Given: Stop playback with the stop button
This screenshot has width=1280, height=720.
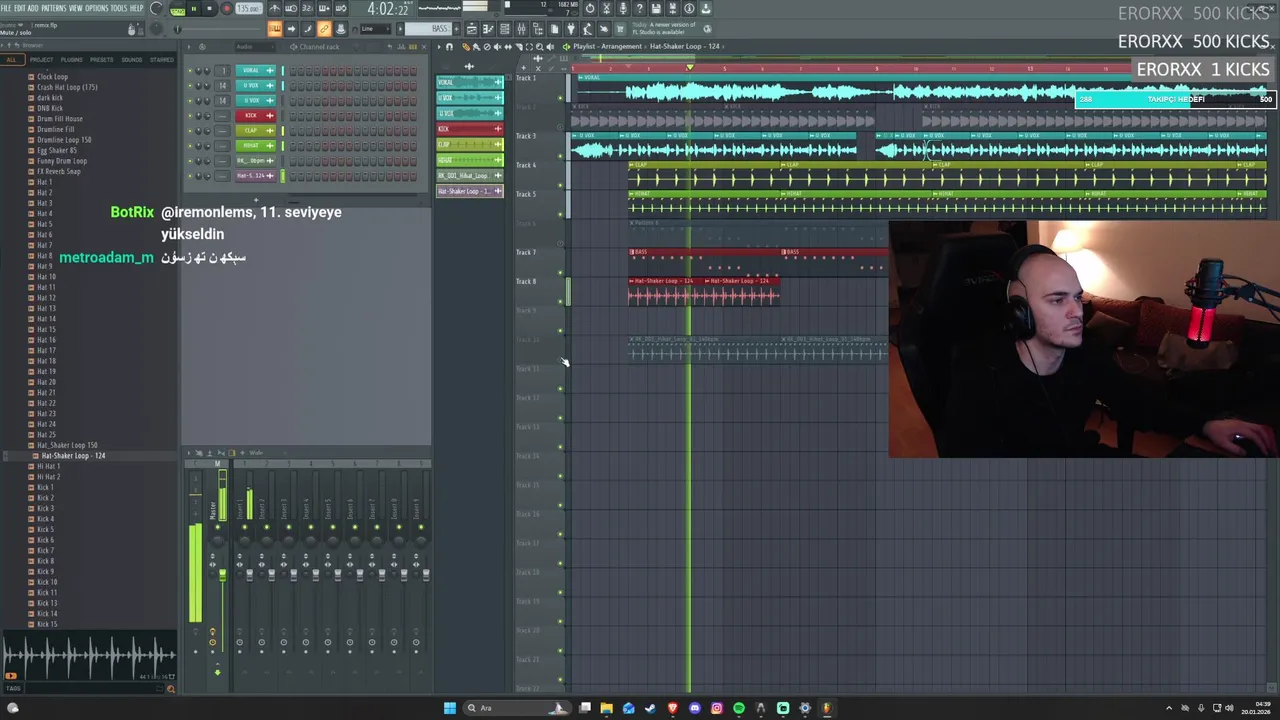Looking at the screenshot, I should click(209, 9).
